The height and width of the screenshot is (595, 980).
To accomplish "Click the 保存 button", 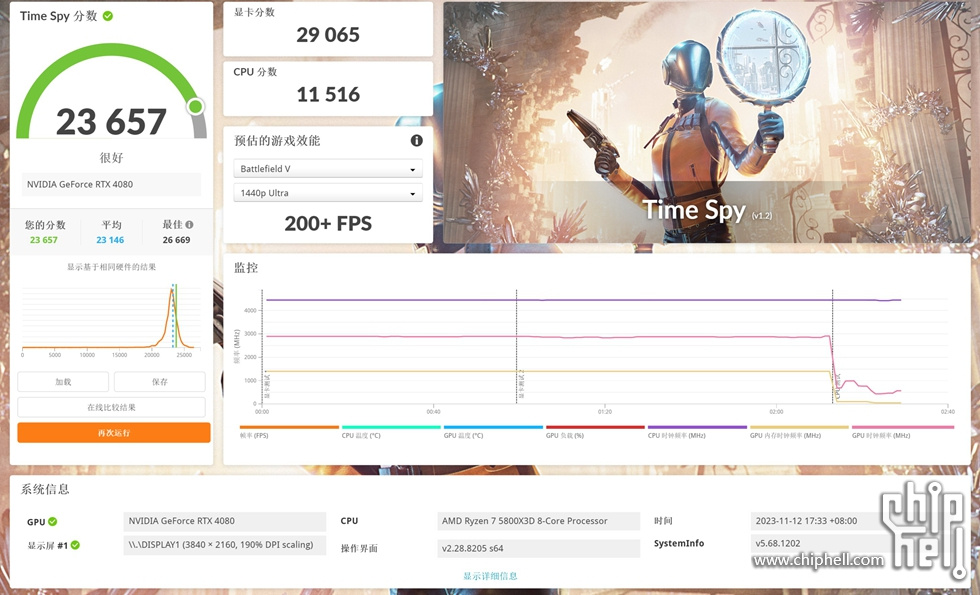I will [159, 381].
